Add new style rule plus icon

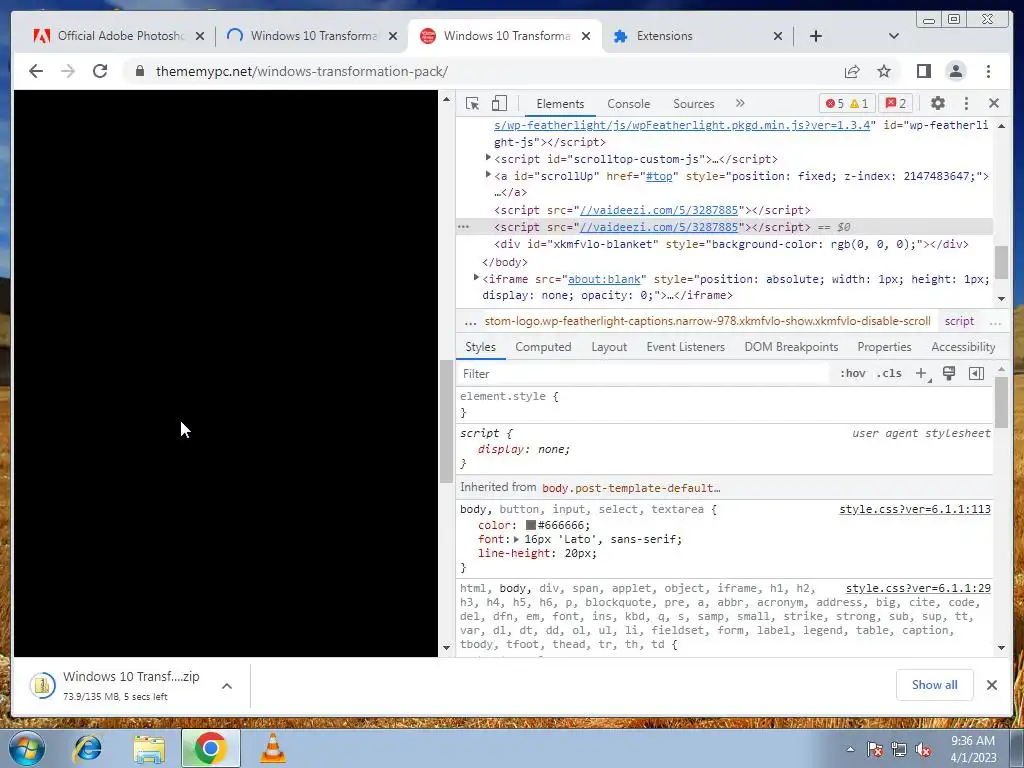[921, 374]
